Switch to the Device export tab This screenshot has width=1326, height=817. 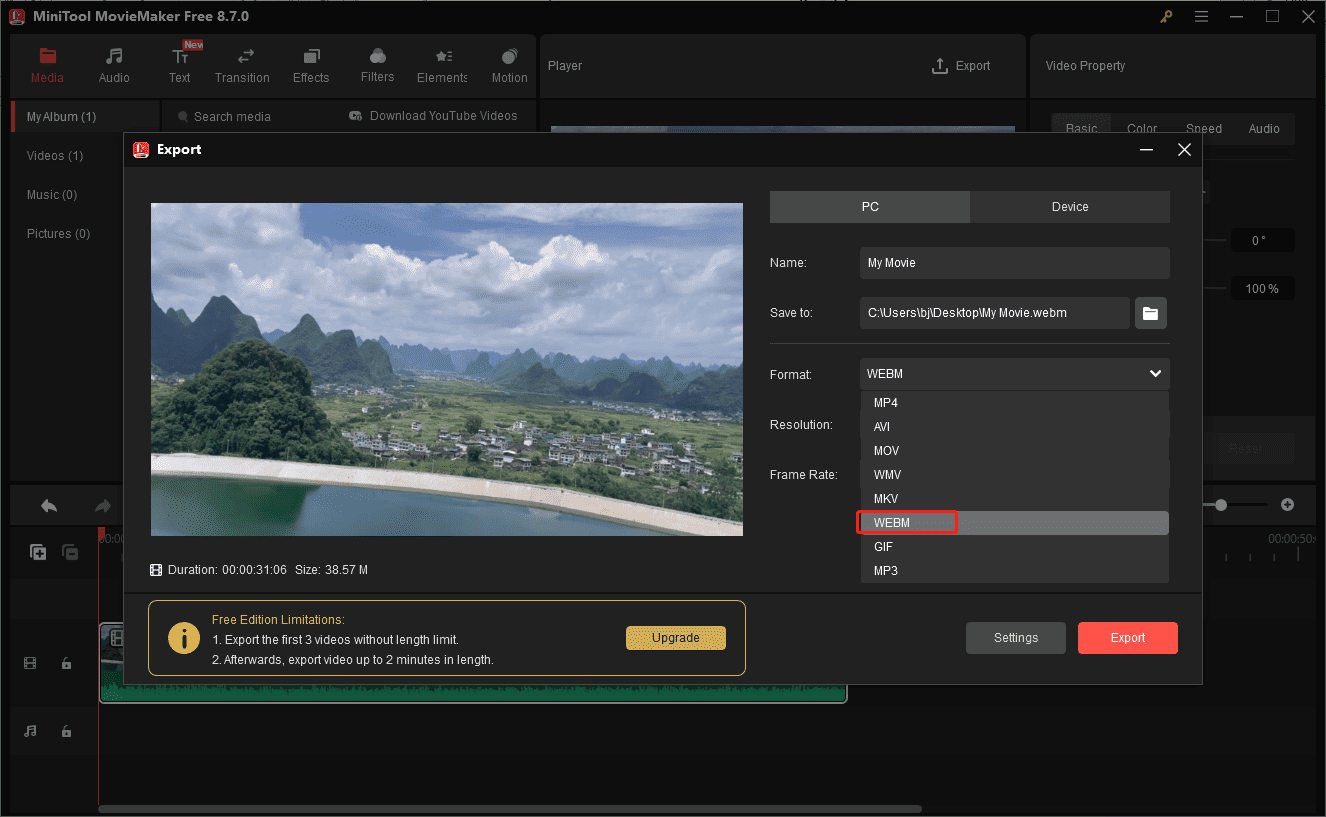pos(1070,207)
